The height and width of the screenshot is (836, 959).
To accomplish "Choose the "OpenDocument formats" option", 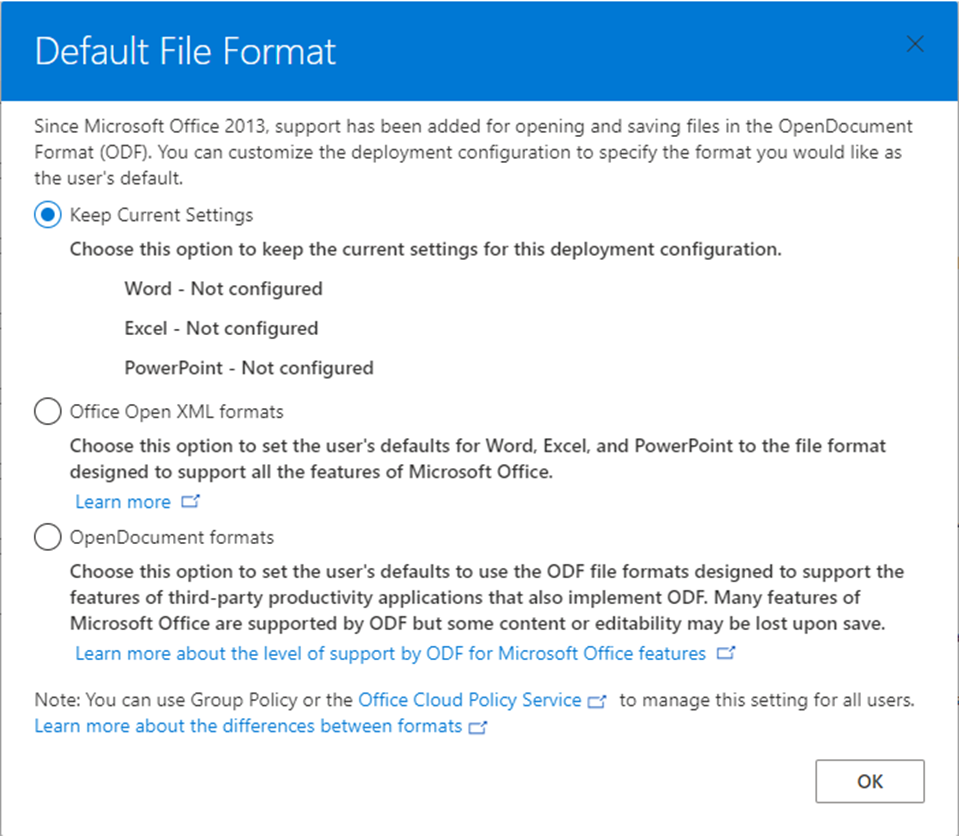I will [47, 537].
